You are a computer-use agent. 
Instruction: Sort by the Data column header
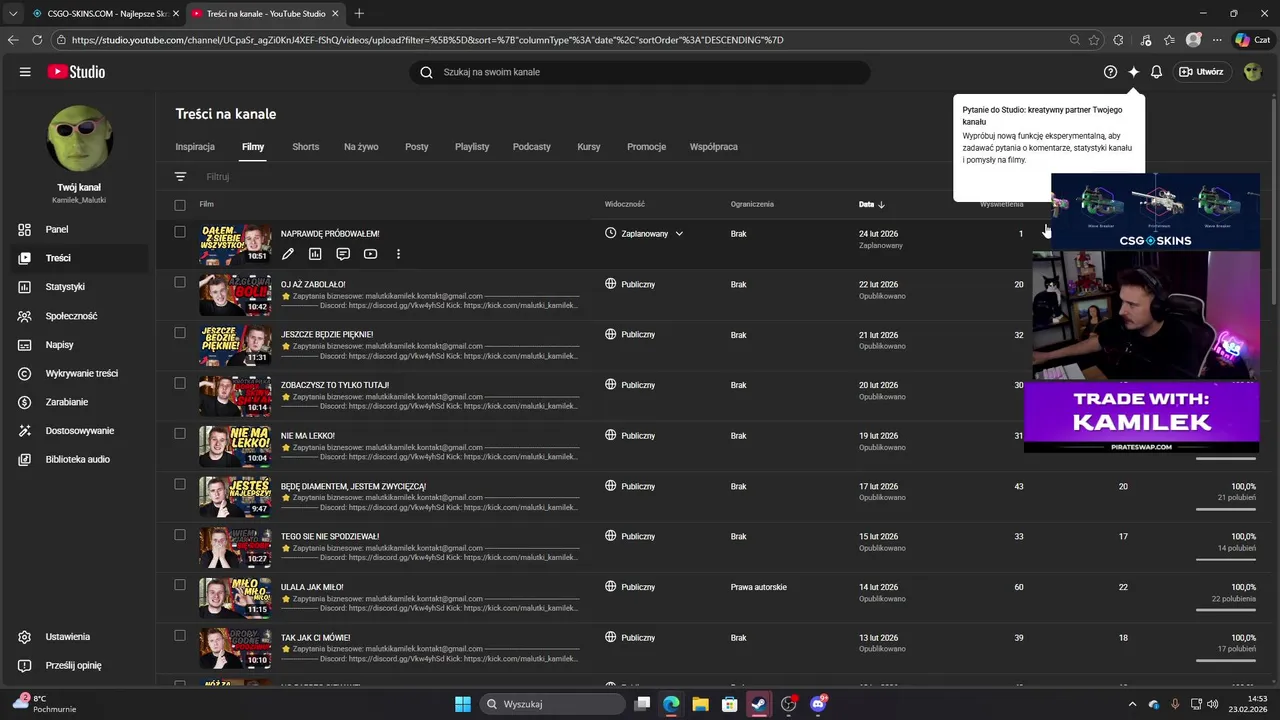(x=871, y=205)
